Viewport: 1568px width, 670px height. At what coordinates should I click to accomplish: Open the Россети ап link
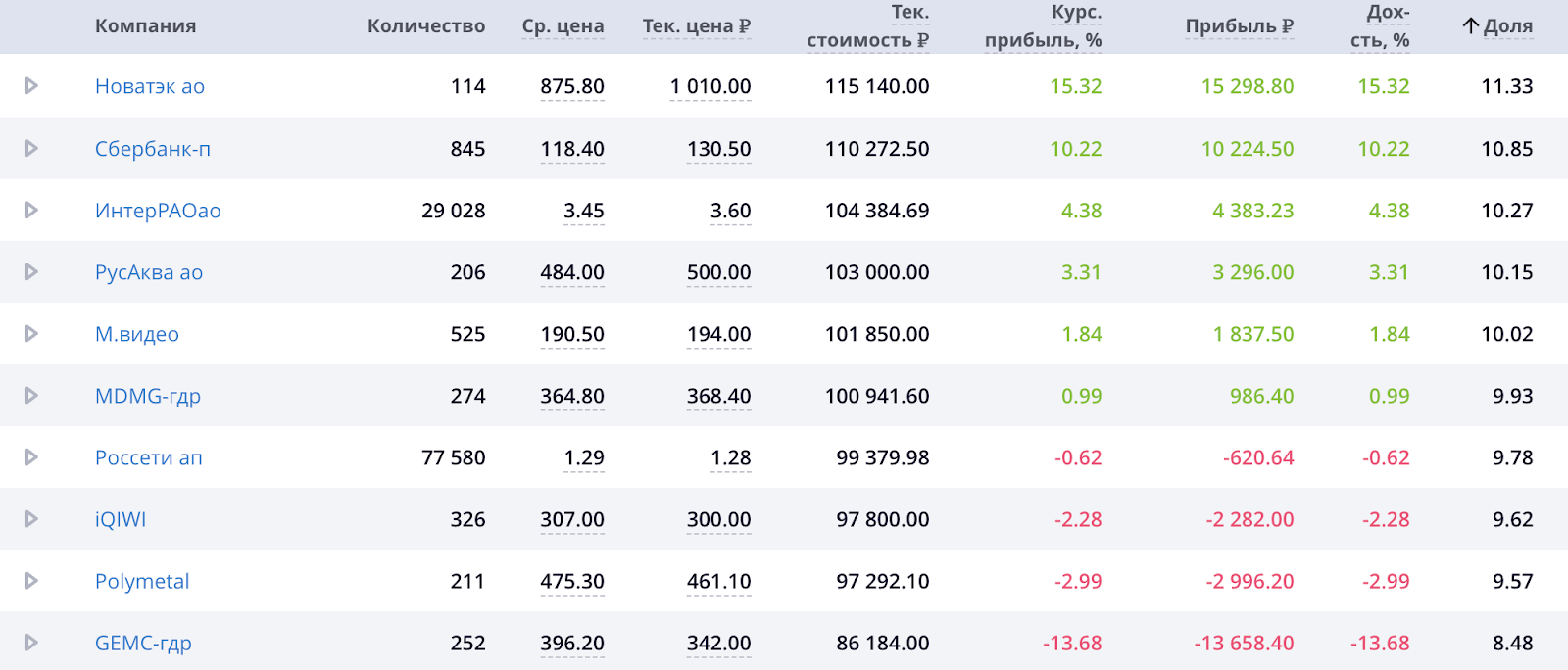tap(149, 457)
